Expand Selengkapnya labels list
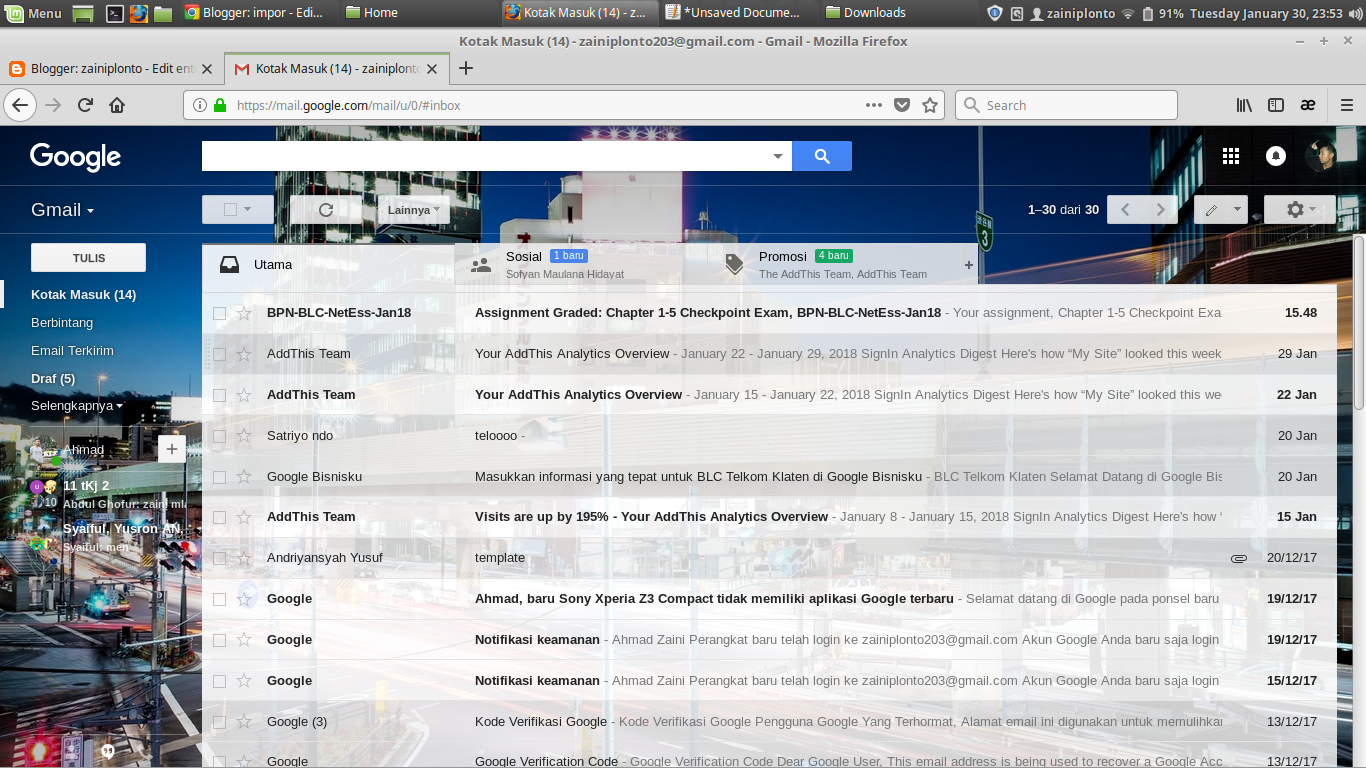Screen dimensions: 1366x768 [77, 406]
